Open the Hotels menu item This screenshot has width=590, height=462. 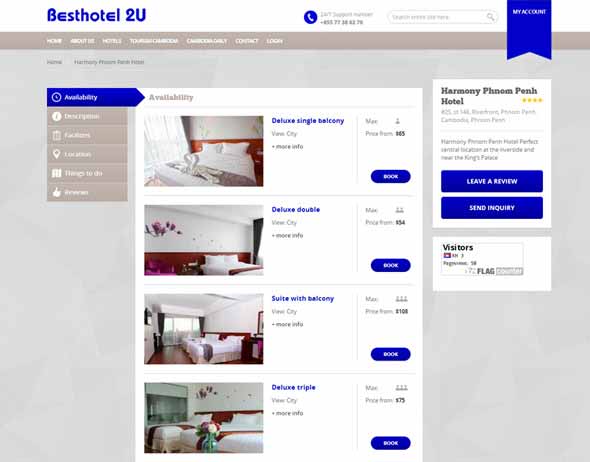[x=112, y=41]
